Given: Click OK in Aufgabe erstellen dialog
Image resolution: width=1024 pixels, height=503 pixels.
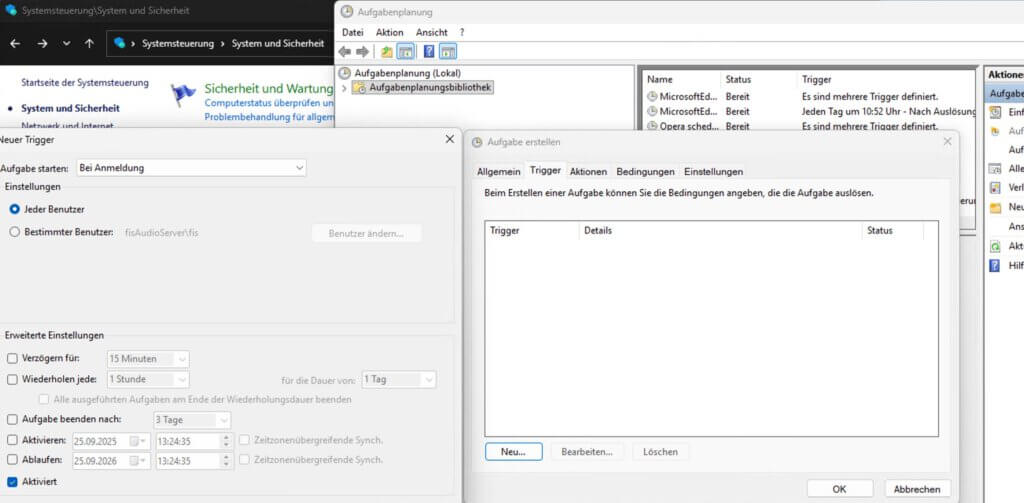Looking at the screenshot, I should click(840, 489).
